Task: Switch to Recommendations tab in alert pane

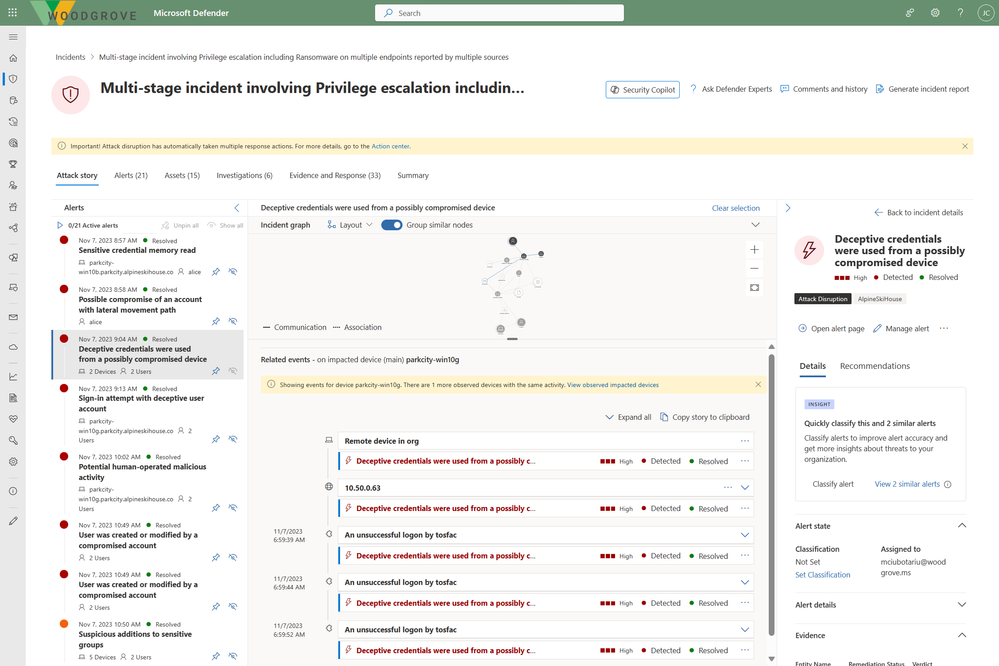Action: [x=874, y=366]
